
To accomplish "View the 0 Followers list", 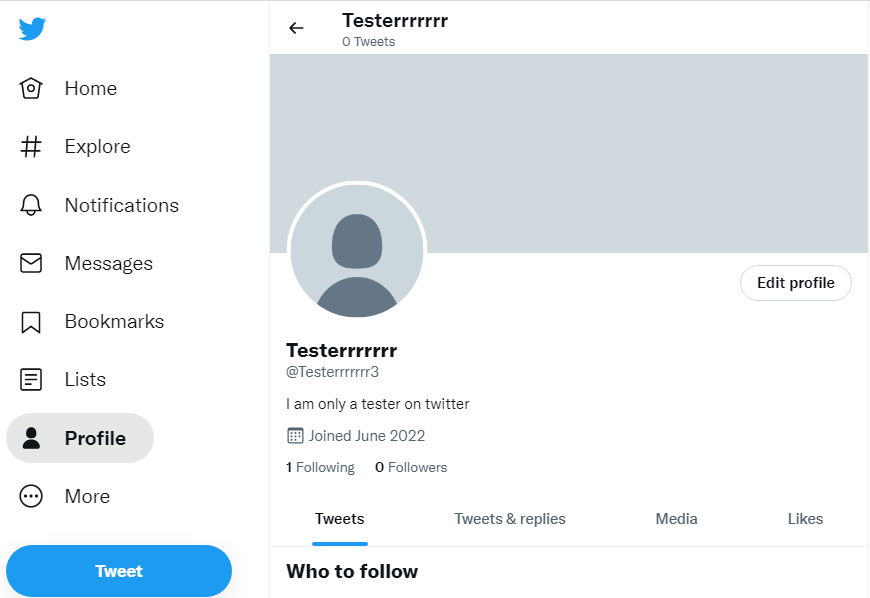I will 412,467.
